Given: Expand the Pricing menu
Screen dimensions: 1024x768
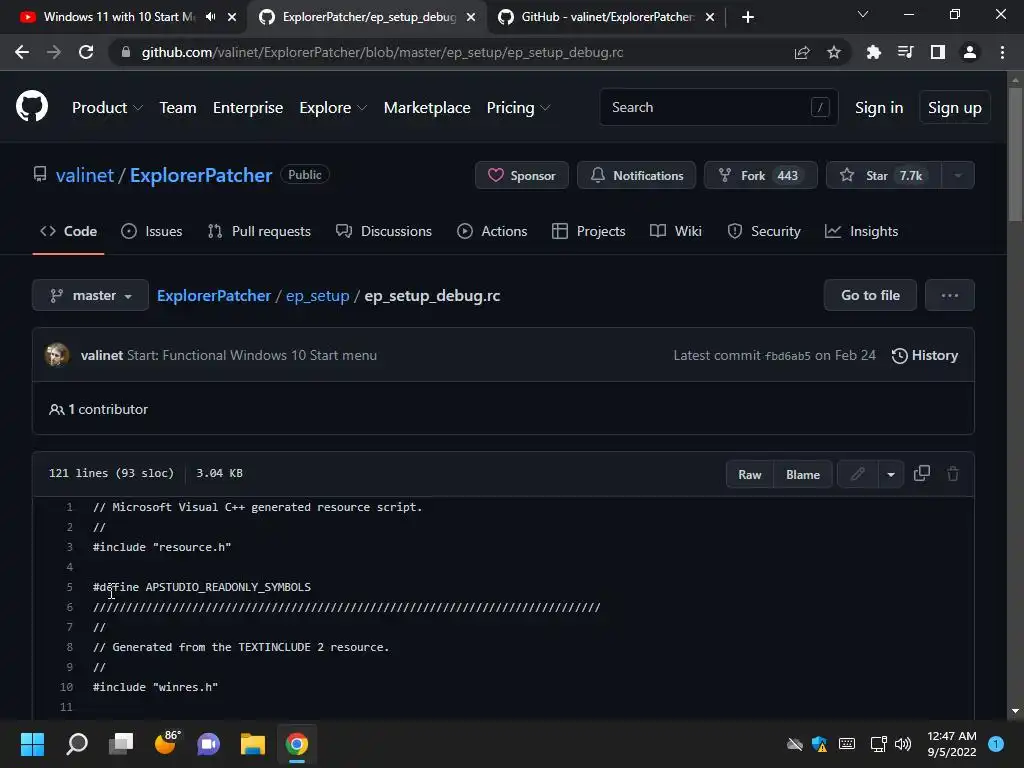Looking at the screenshot, I should 518,108.
